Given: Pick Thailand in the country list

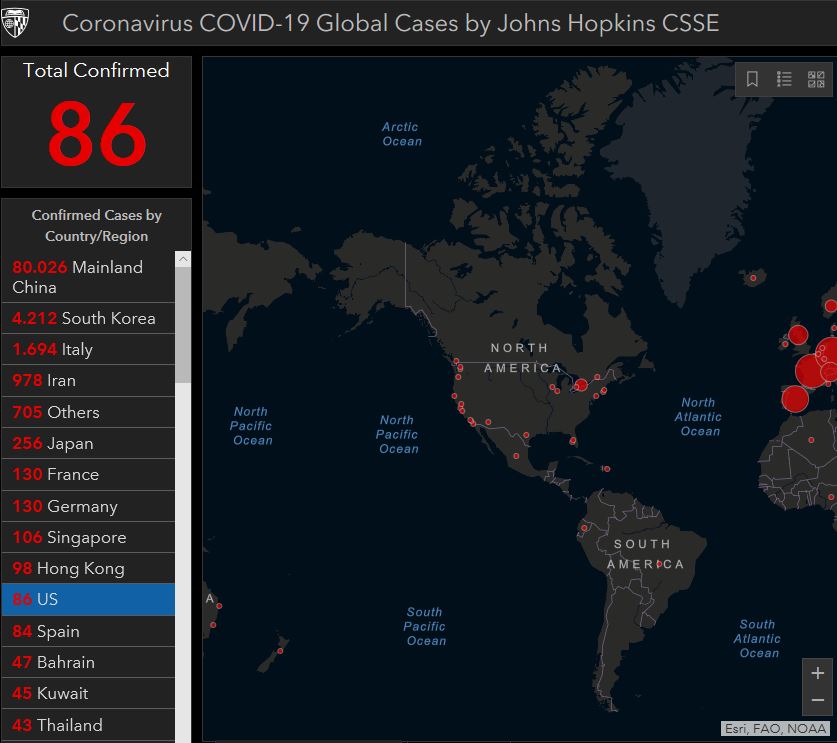Looking at the screenshot, I should pos(88,725).
